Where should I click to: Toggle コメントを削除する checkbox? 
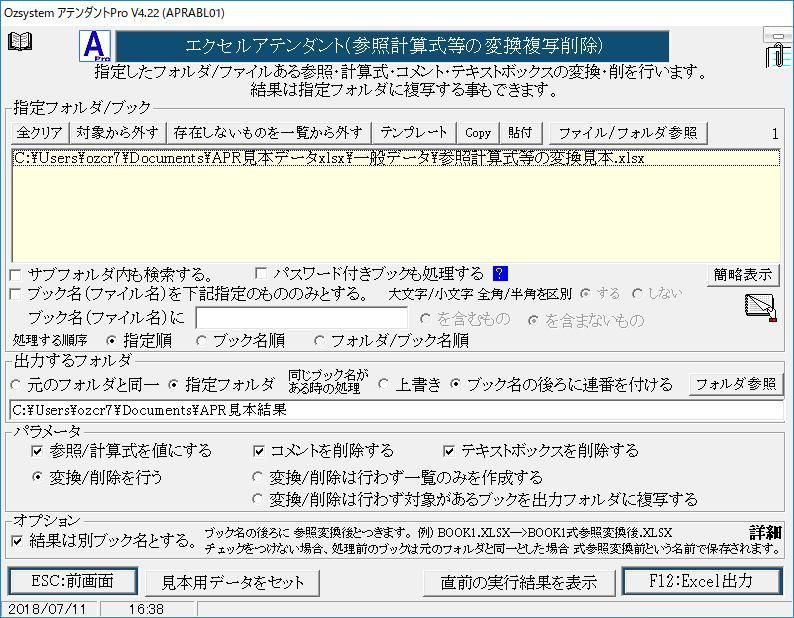click(x=259, y=451)
